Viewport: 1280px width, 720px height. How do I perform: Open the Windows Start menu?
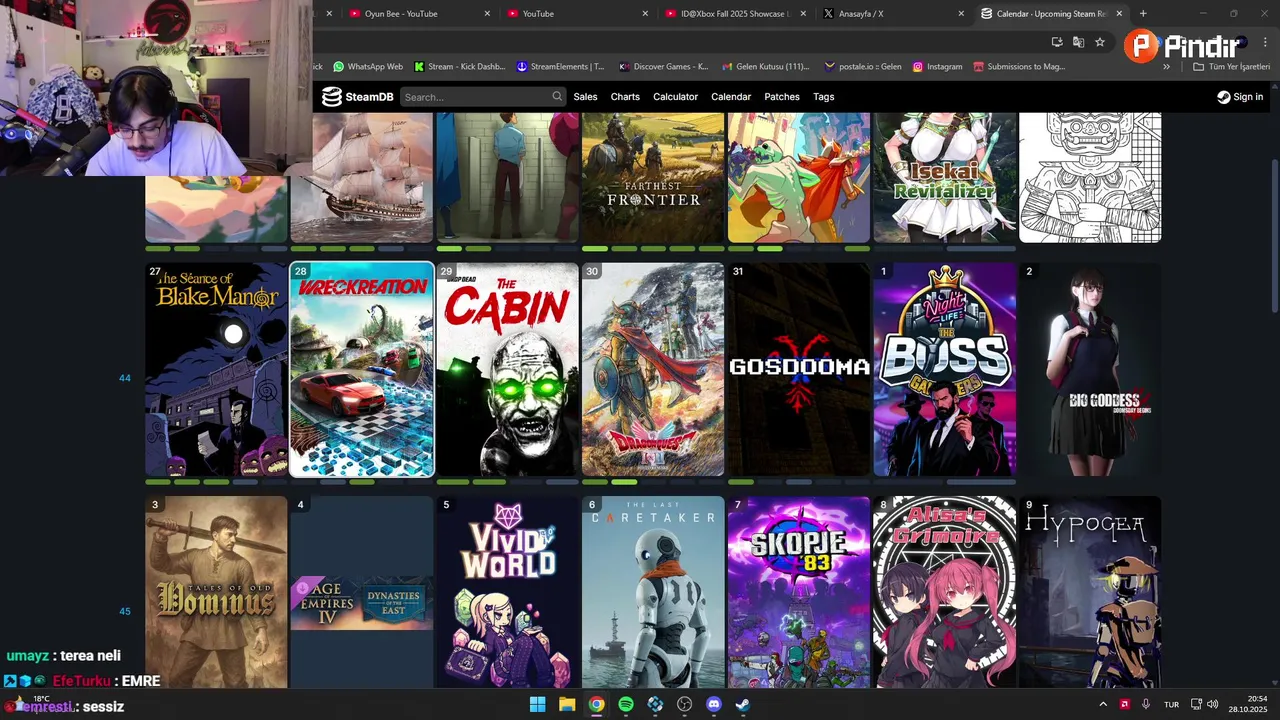pos(538,704)
